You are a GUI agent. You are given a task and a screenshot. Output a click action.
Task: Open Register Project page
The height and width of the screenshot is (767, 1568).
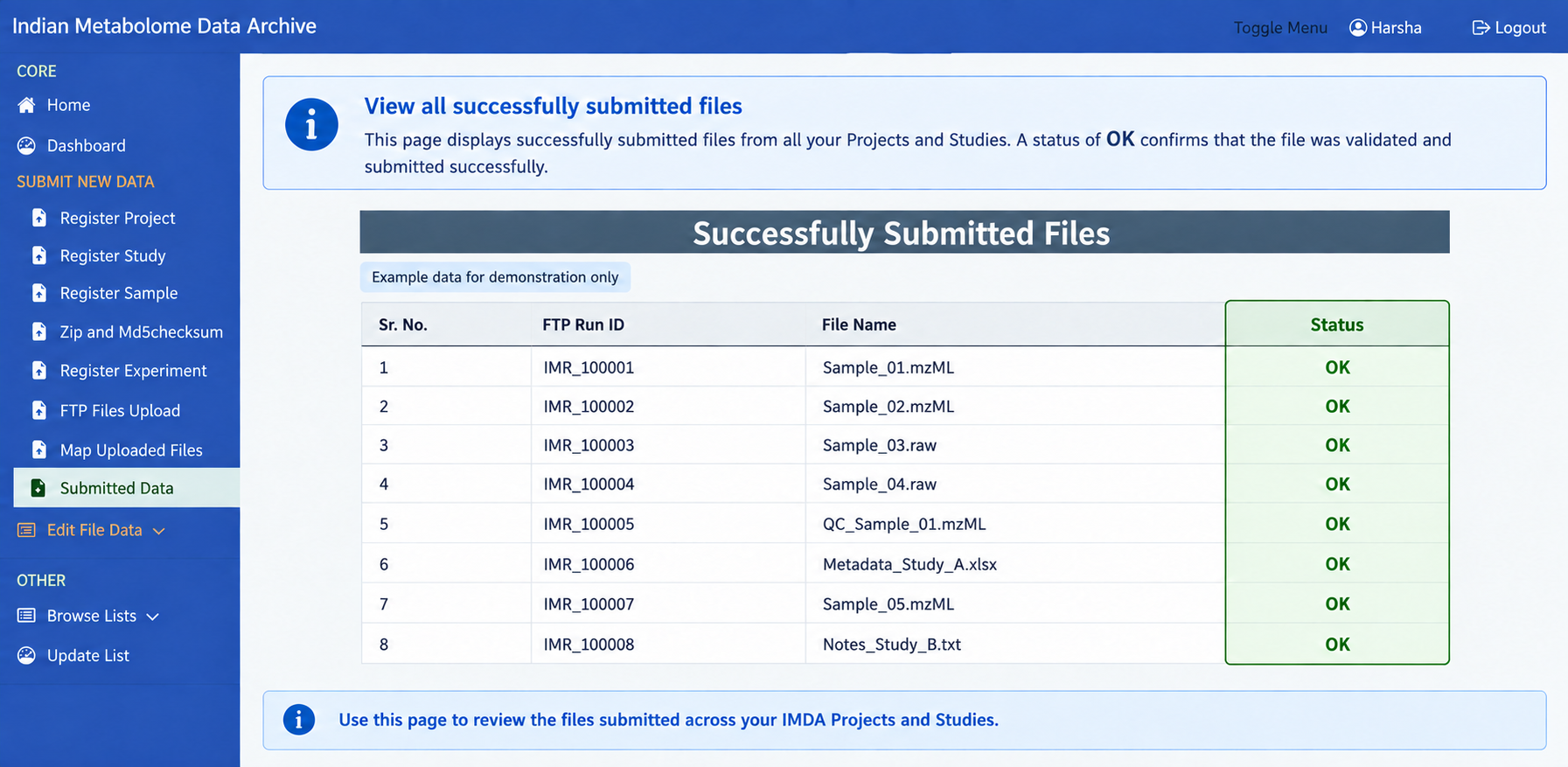(120, 218)
